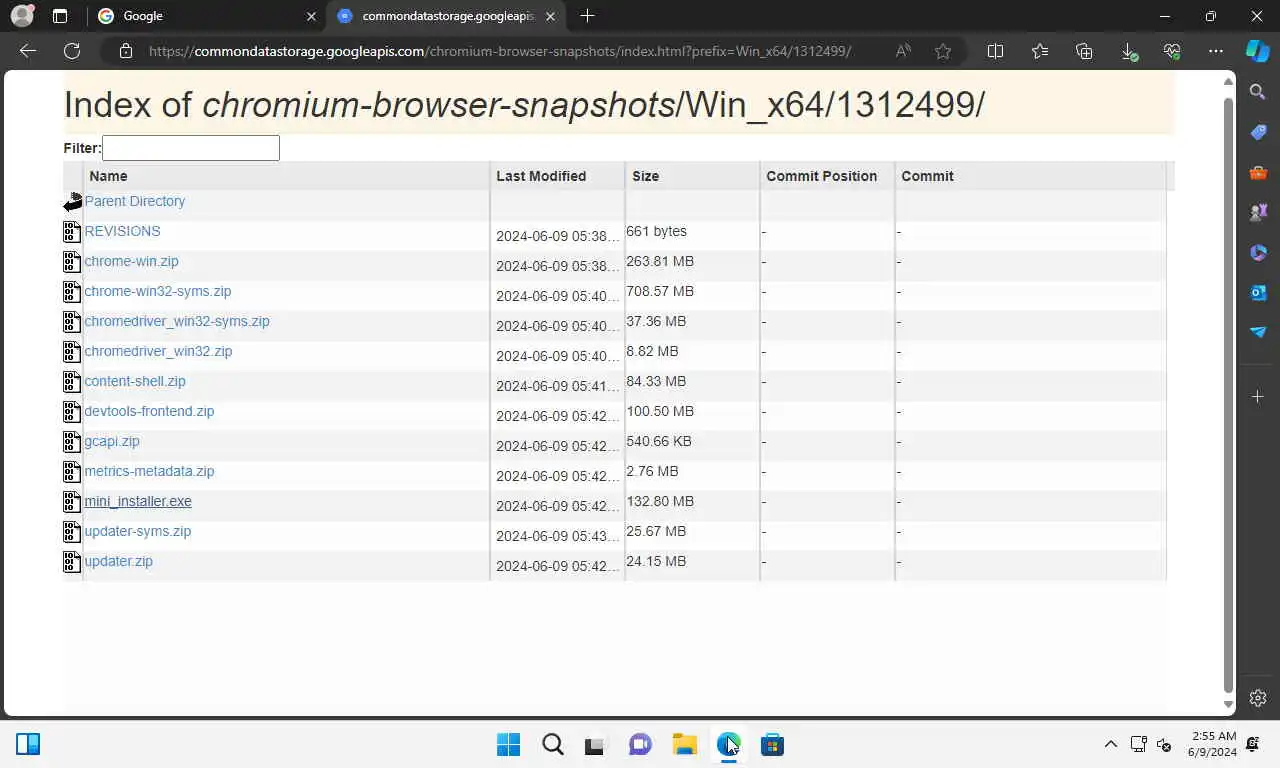Viewport: 1280px width, 768px height.
Task: Open the Collections icon
Action: (x=1084, y=51)
